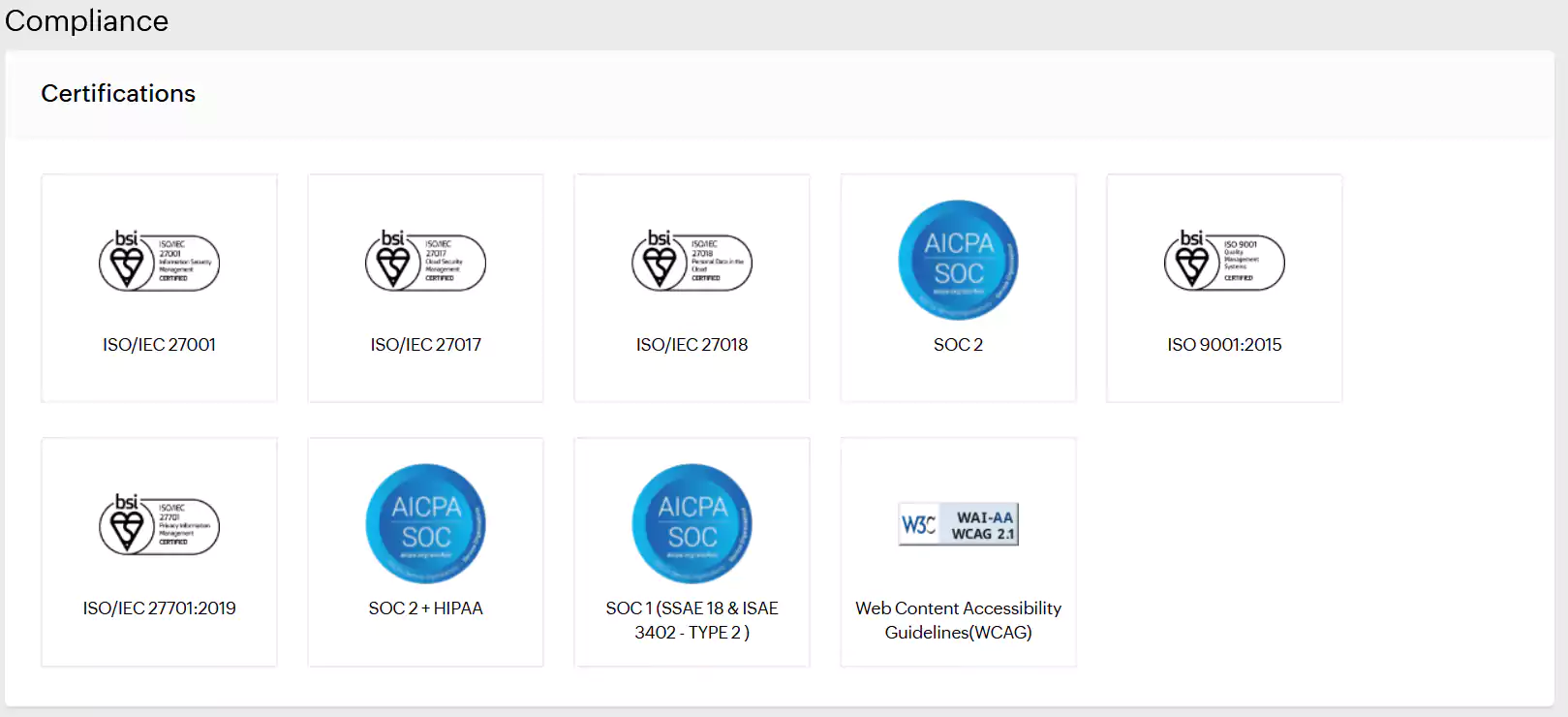Select the ISO/IEC 27017 label
This screenshot has width=1568, height=717.
pyautogui.click(x=426, y=345)
